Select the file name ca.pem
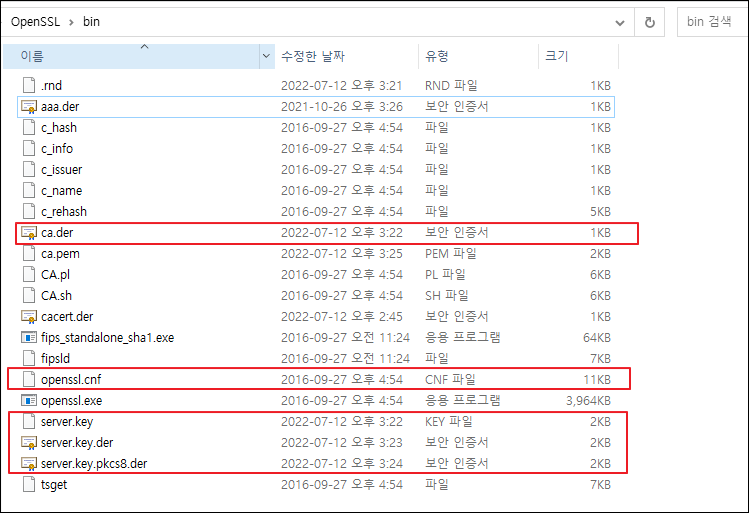 [x=60, y=254]
